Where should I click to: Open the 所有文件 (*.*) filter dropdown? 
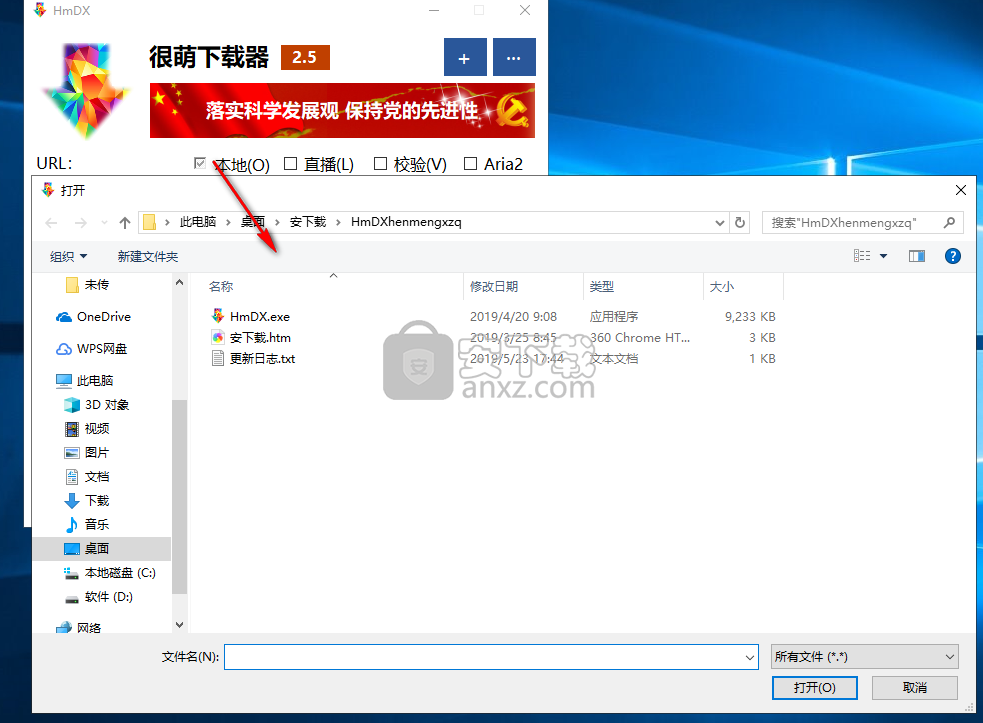(865, 657)
